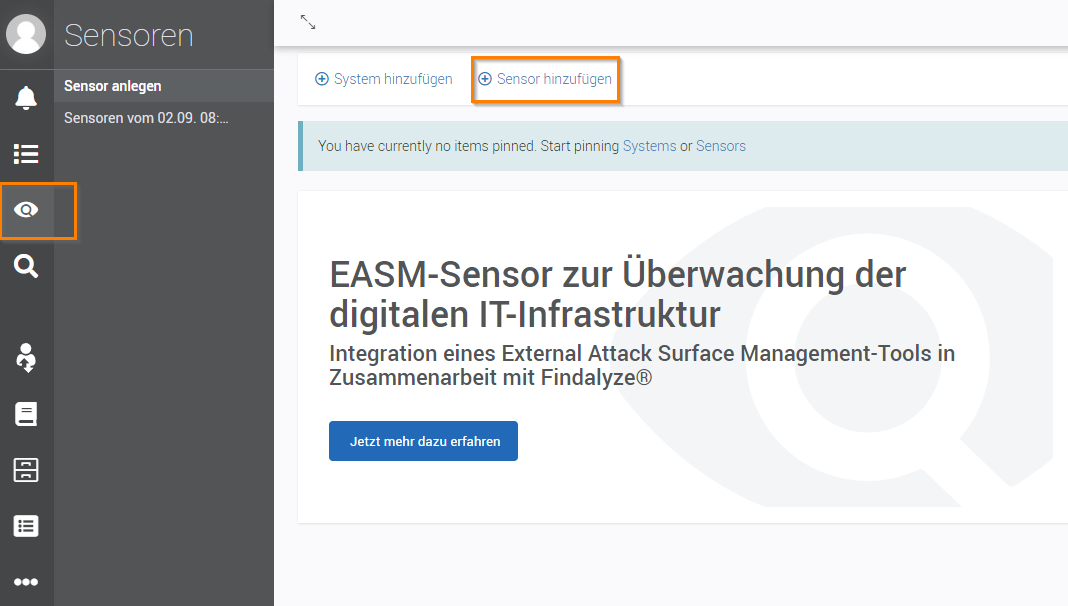1068x606 pixels.
Task: Toggle fullscreen with the expand arrows icon
Action: (308, 22)
